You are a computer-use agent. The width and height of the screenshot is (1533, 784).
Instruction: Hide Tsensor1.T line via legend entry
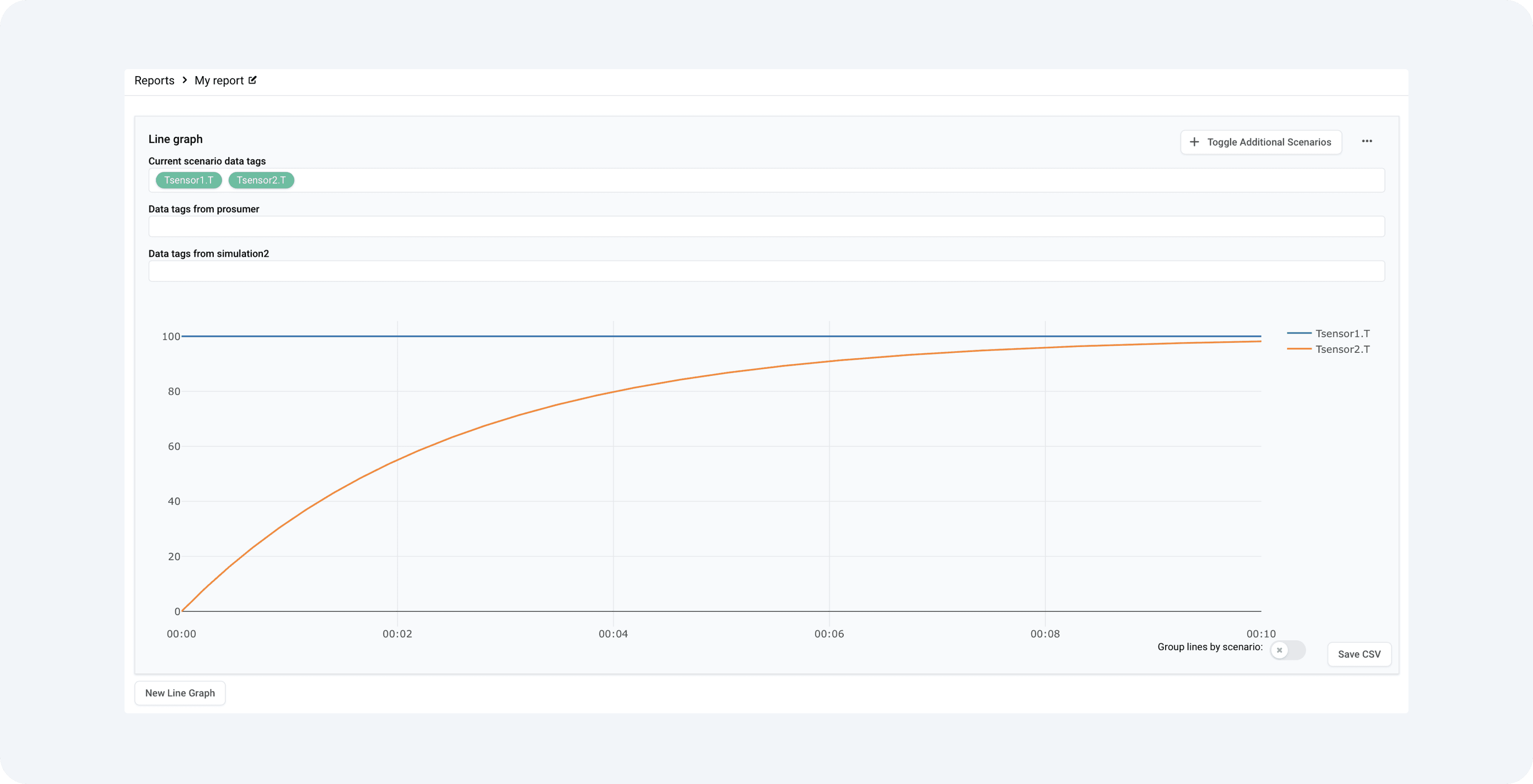[x=1342, y=333]
